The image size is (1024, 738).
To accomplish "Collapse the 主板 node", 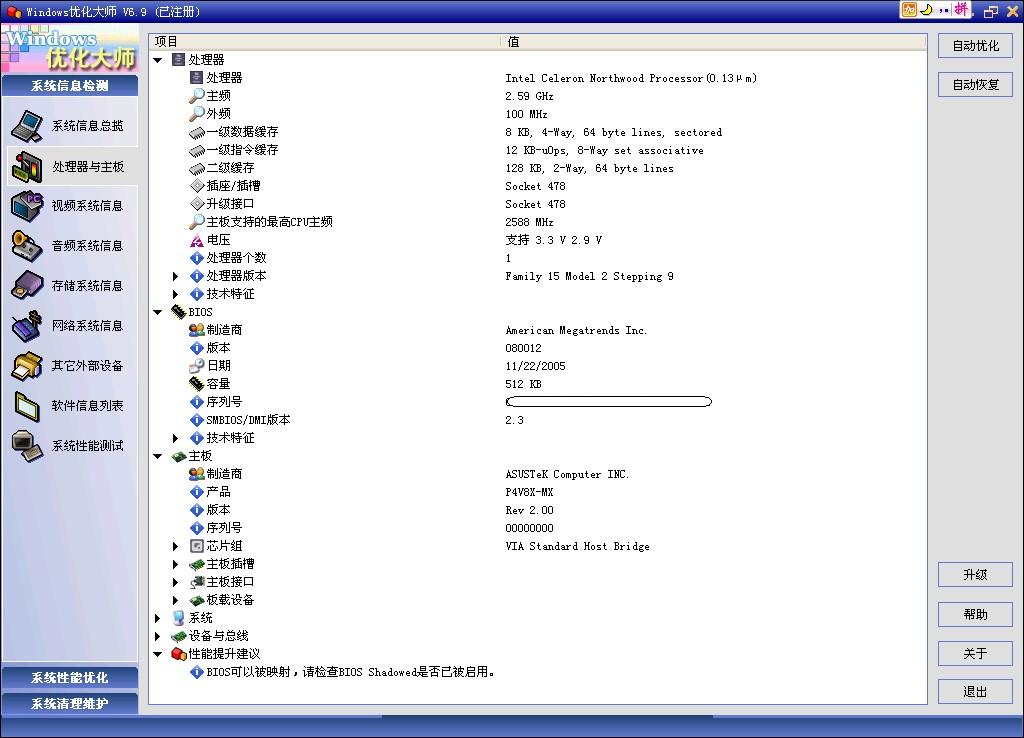I will coord(158,456).
